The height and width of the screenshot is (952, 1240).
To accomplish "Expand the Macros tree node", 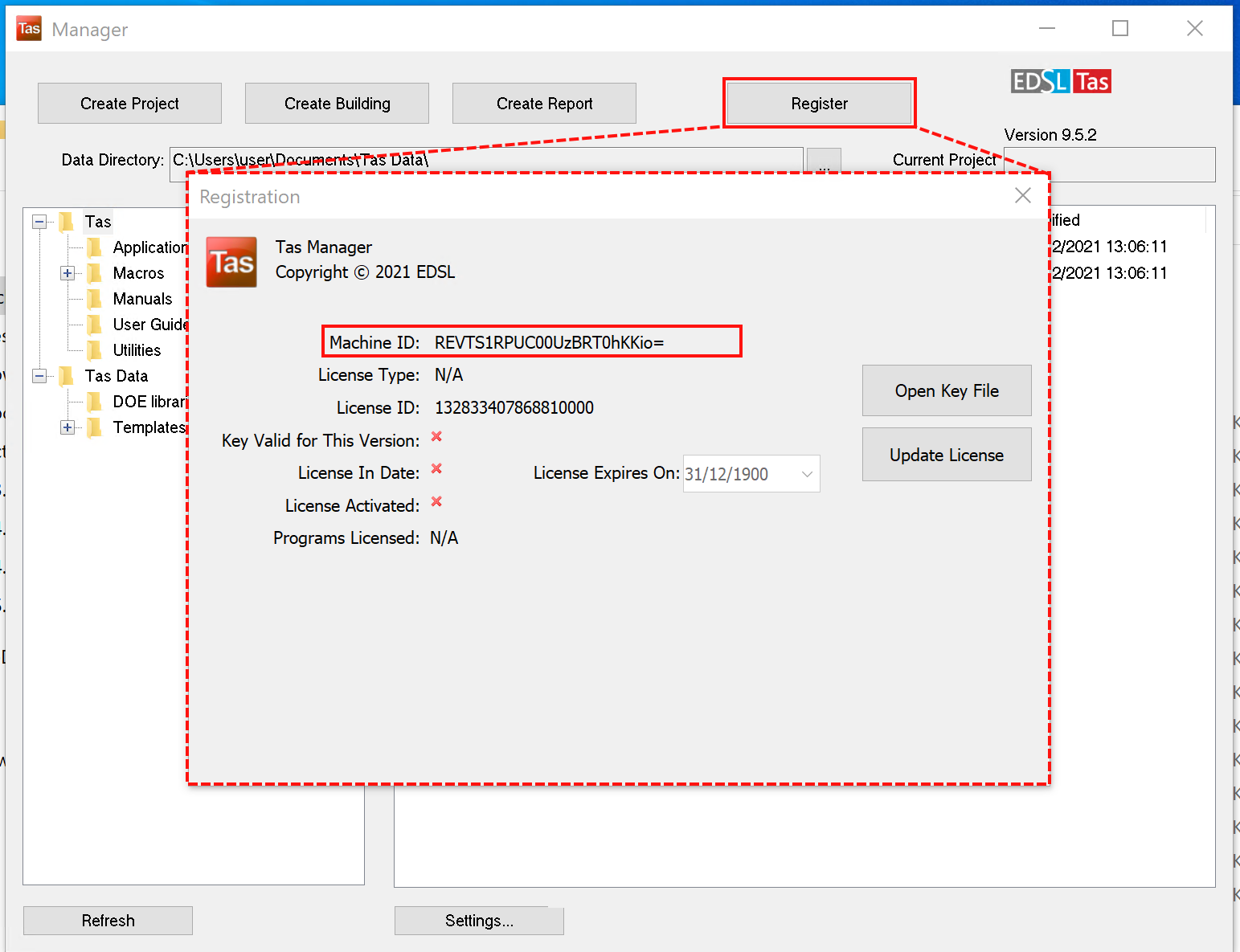I will pos(68,273).
